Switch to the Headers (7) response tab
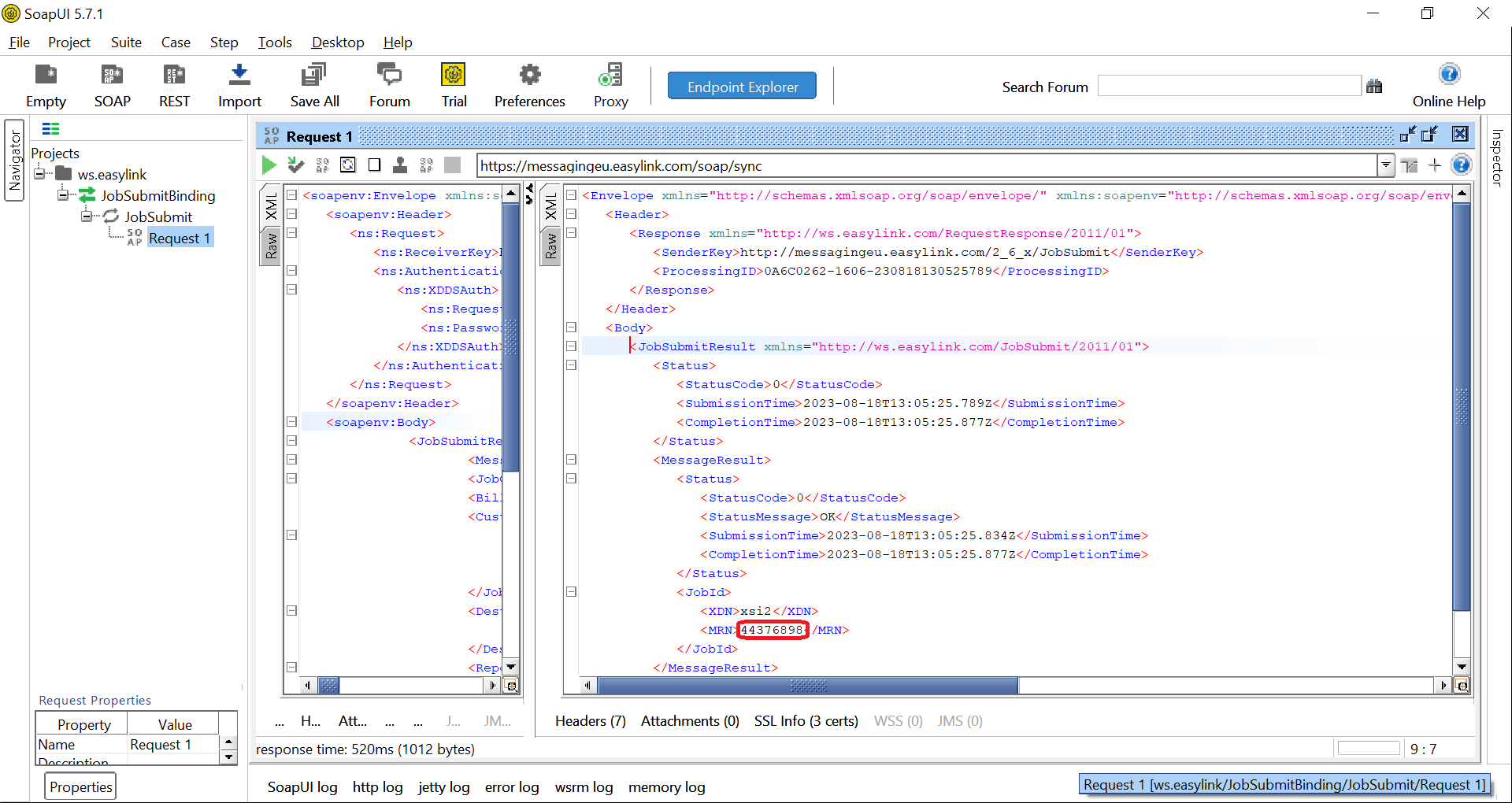Screen dimensions: 1512x803 click(590, 721)
